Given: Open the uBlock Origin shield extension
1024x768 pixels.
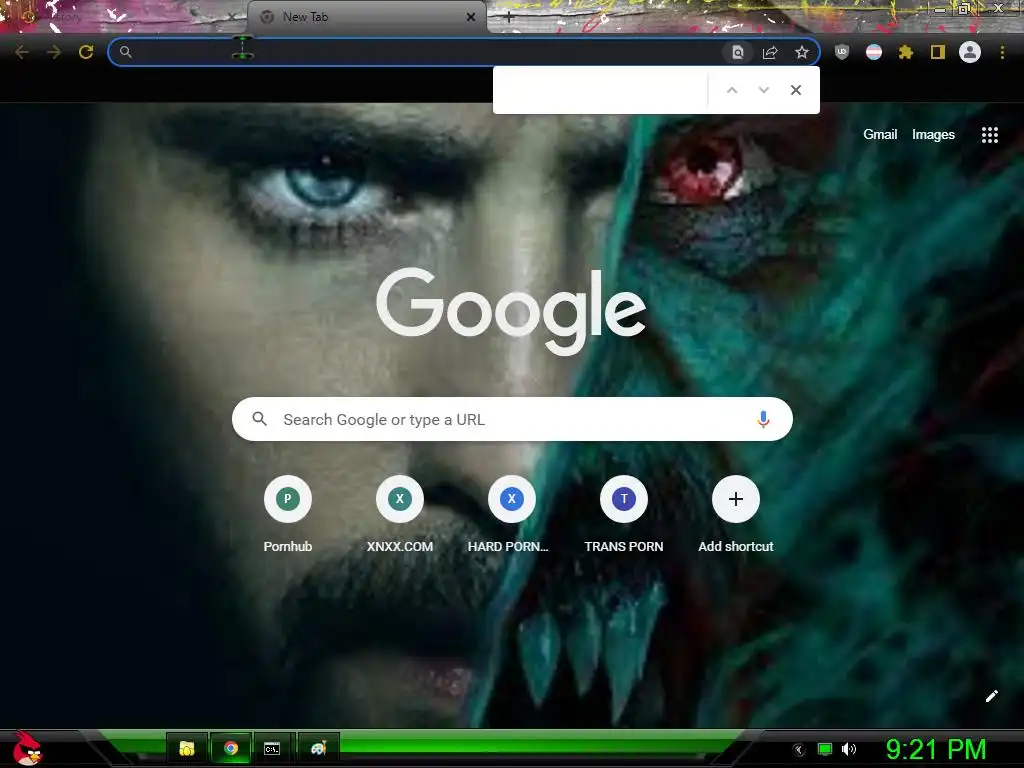Looking at the screenshot, I should (x=842, y=52).
